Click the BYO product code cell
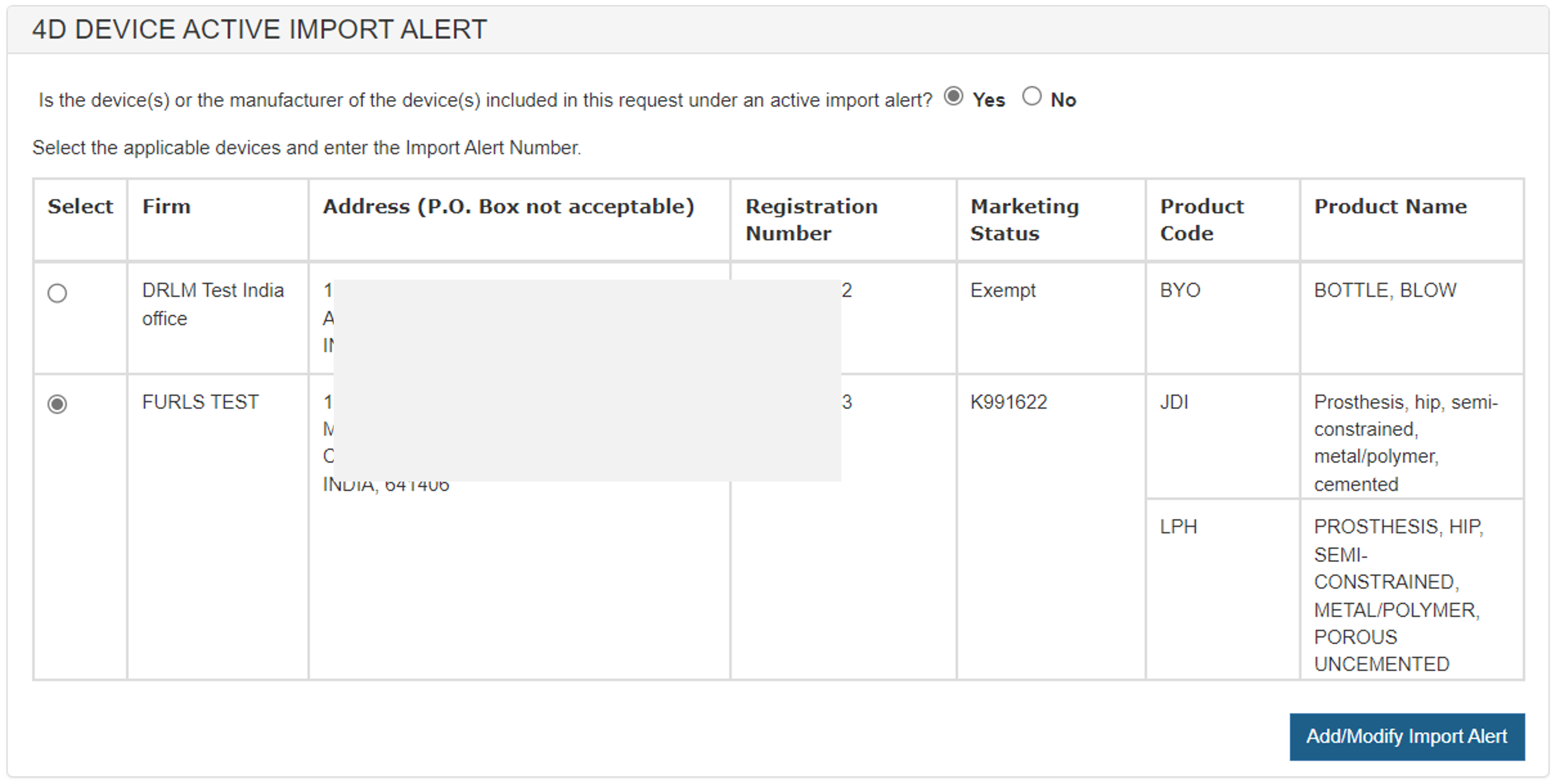Viewport: 1560px width, 784px height. click(1180, 290)
